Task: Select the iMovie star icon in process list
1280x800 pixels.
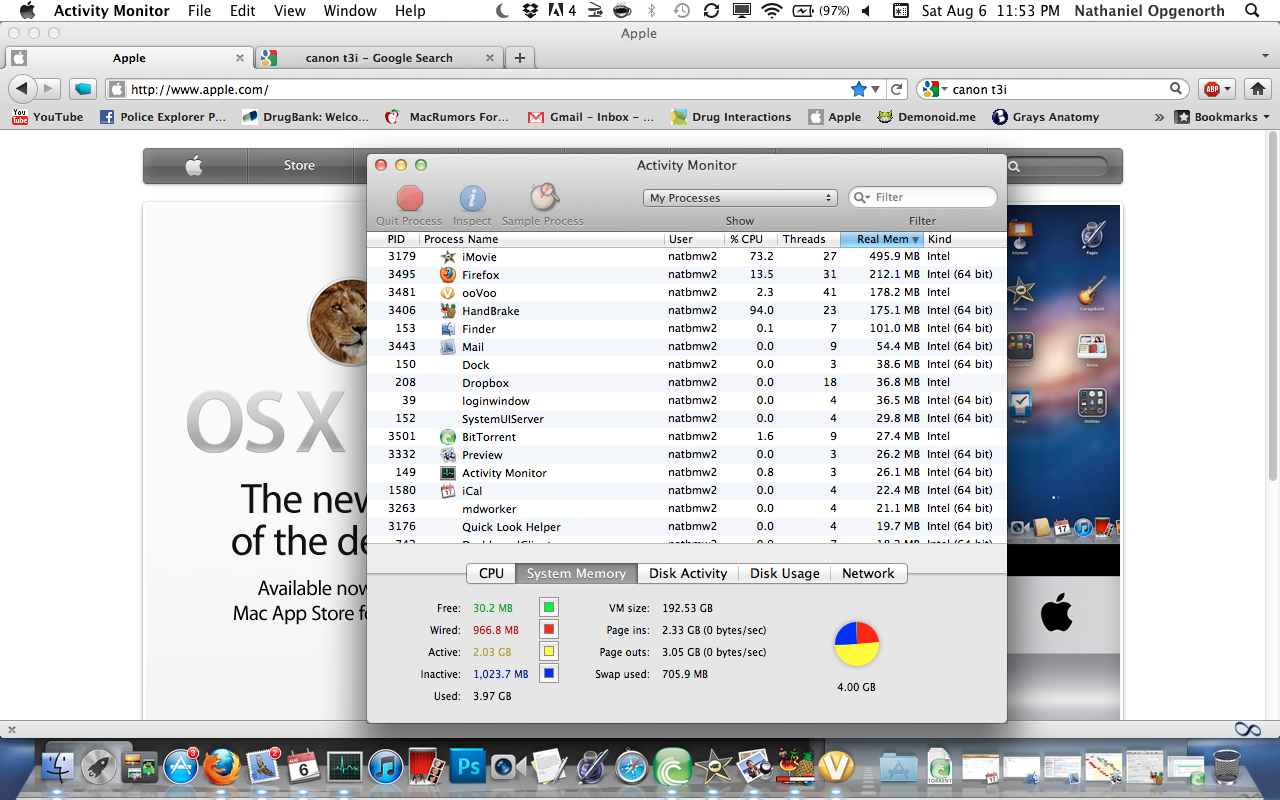Action: click(448, 257)
